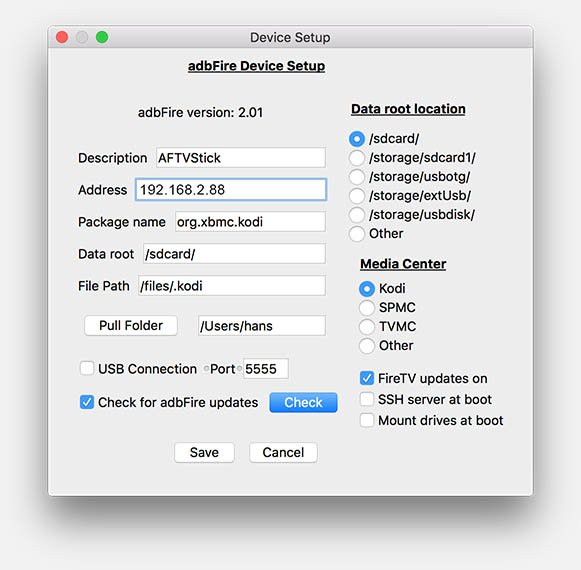
Task: Click the green zoom window button
Action: click(x=102, y=37)
